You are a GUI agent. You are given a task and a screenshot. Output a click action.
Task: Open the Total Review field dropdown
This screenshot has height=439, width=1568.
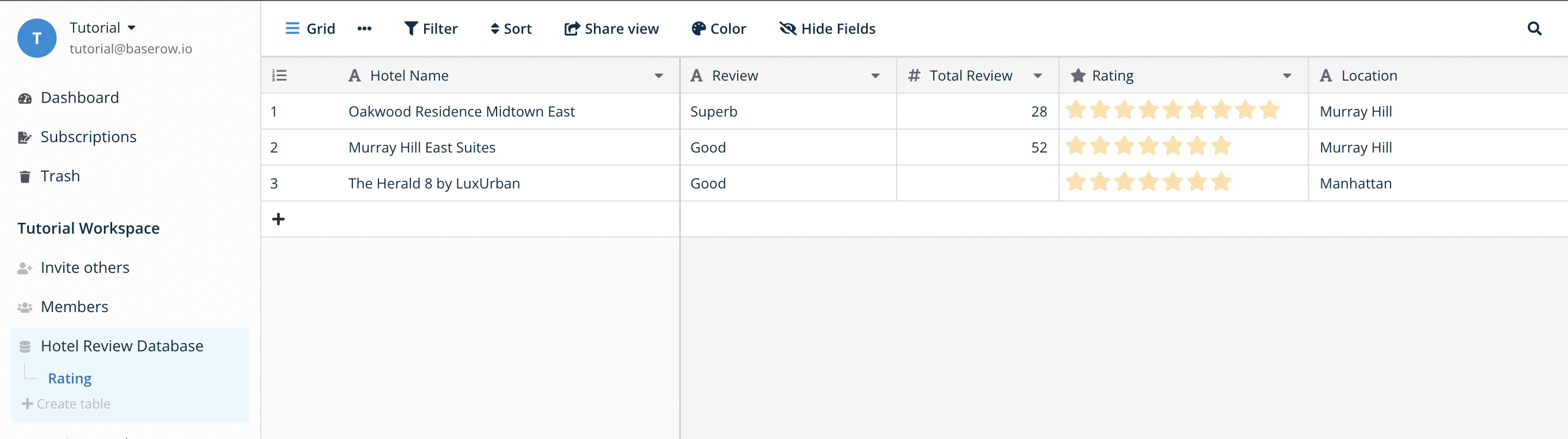[1038, 76]
